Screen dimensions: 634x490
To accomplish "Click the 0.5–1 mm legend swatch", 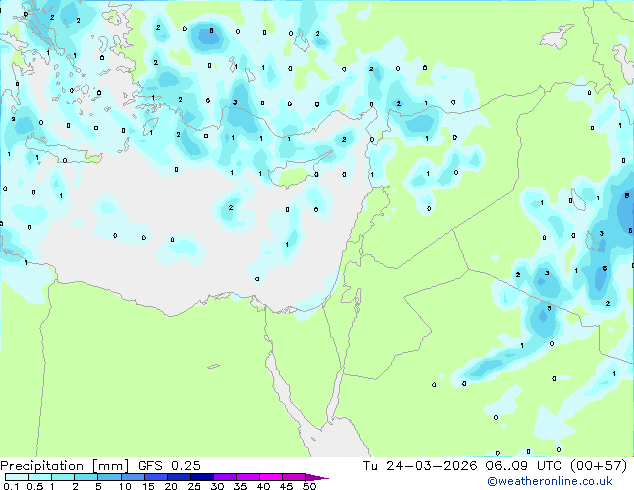I will [40, 477].
